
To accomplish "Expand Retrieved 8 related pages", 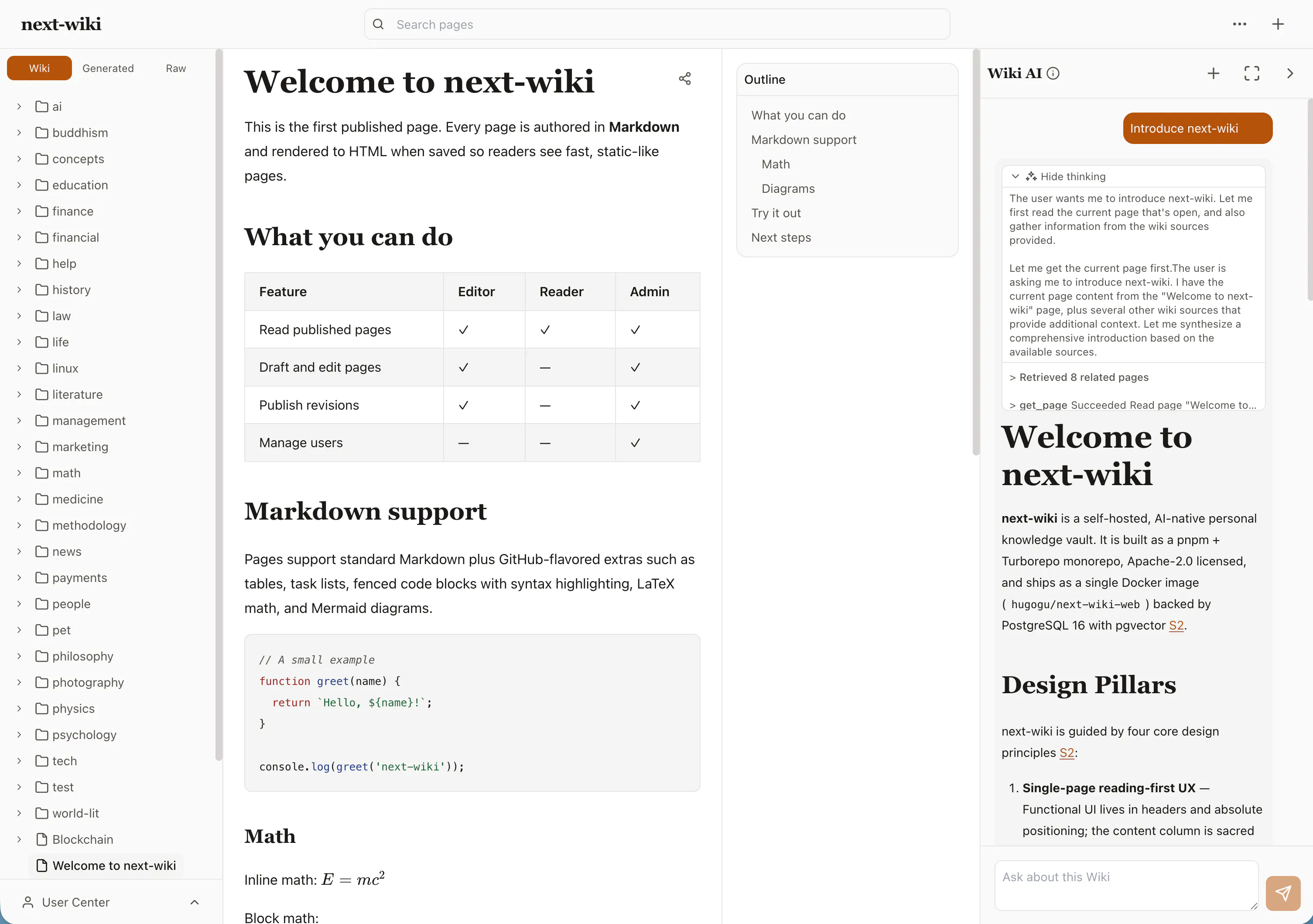I will click(1079, 377).
